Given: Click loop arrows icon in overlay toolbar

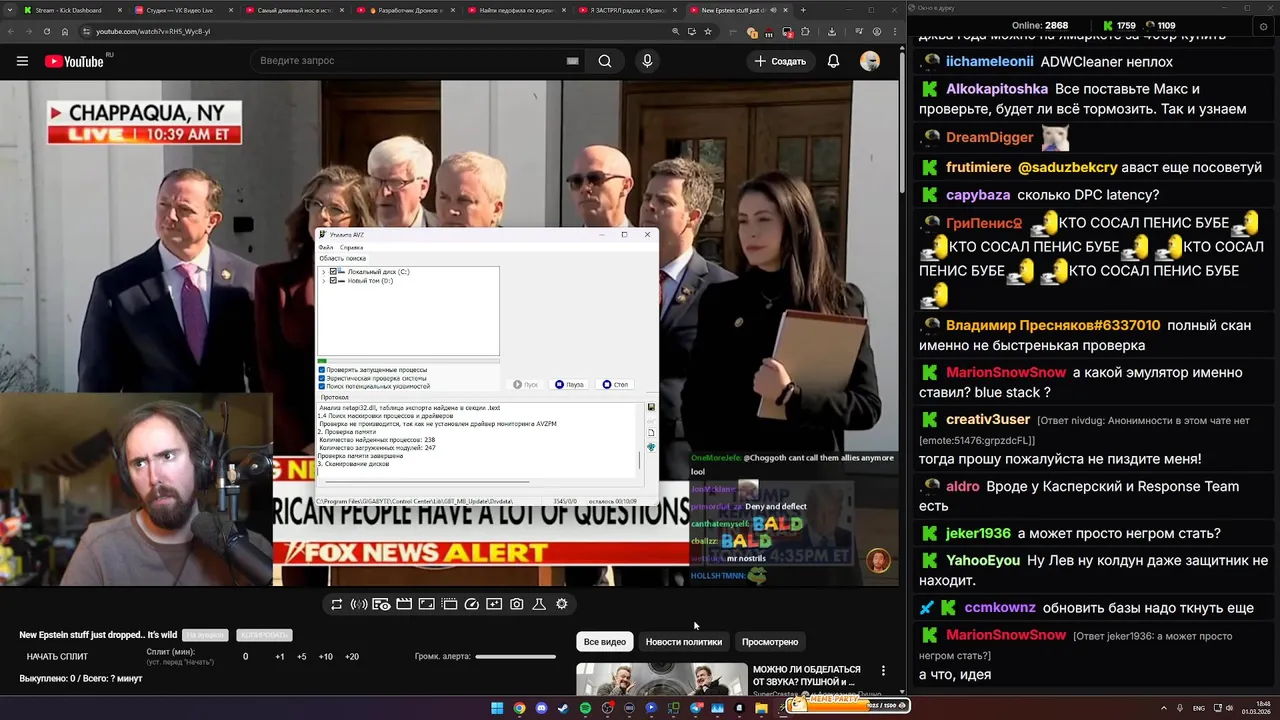Looking at the screenshot, I should (x=336, y=604).
